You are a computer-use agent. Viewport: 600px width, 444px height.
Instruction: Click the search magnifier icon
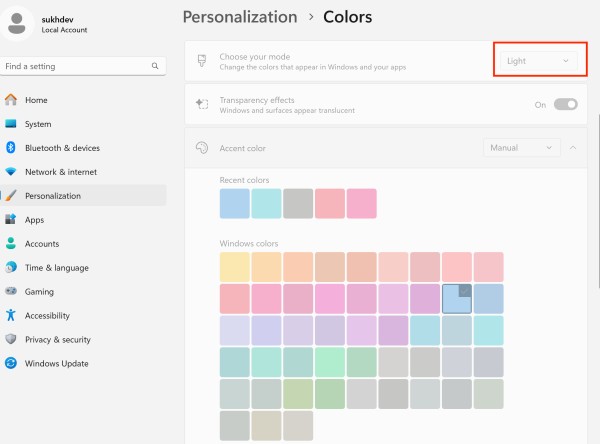point(155,66)
